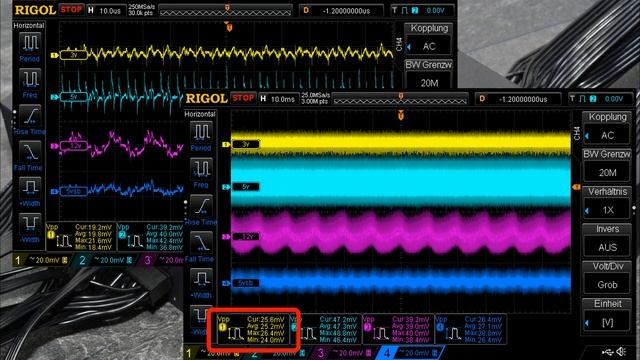
Task: Select channel 3 tab in front scope
Action: tap(344, 353)
